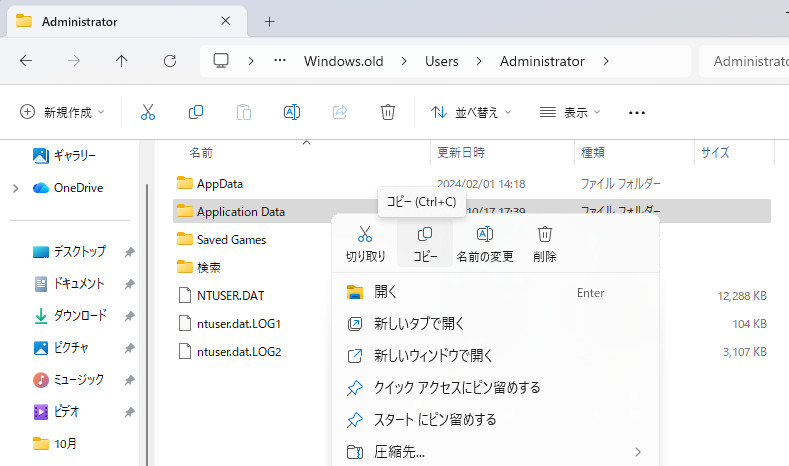Viewport: 789px width, 466px height.
Task: Navigate to Users in breadcrumb
Action: pos(441,61)
